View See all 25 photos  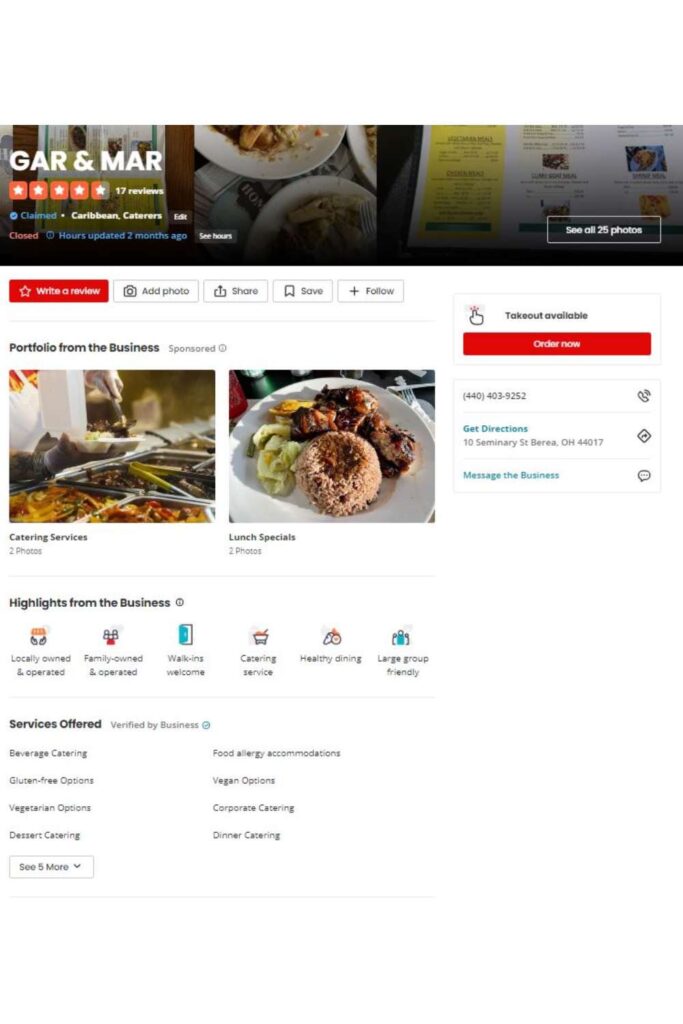pos(604,230)
